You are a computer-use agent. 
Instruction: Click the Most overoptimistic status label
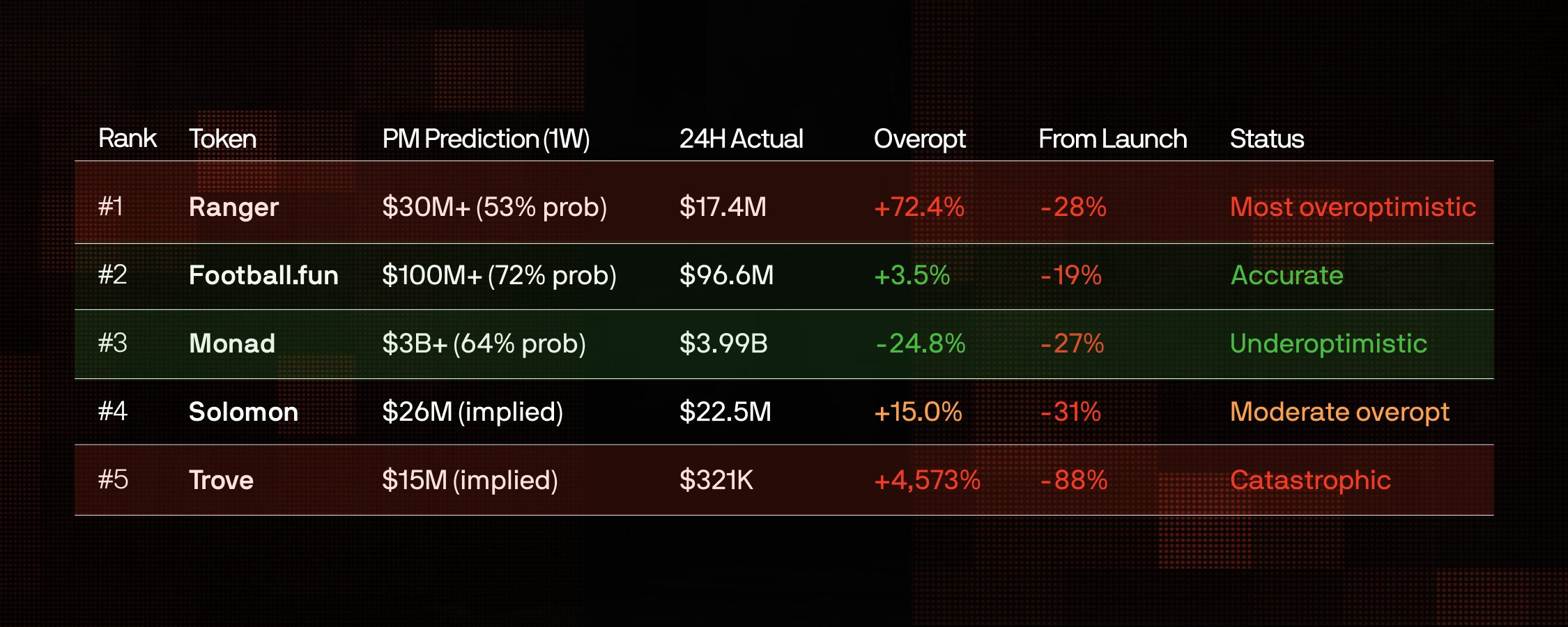1353,207
